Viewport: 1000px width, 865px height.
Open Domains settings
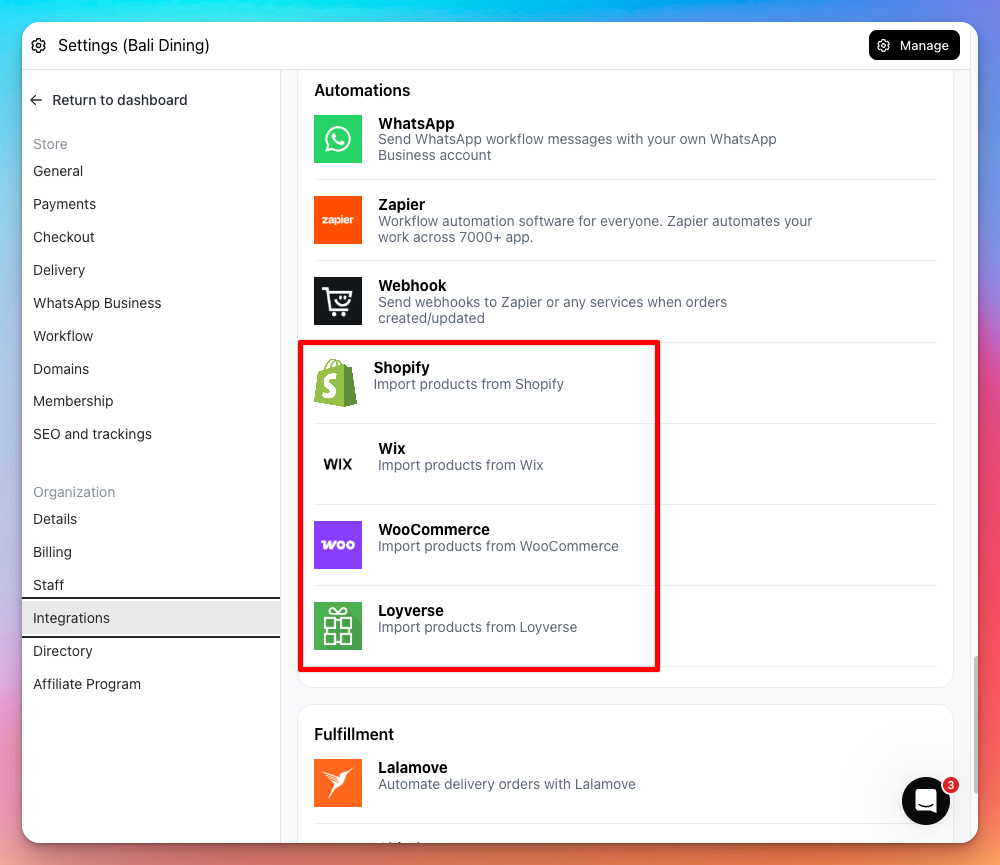coord(61,369)
